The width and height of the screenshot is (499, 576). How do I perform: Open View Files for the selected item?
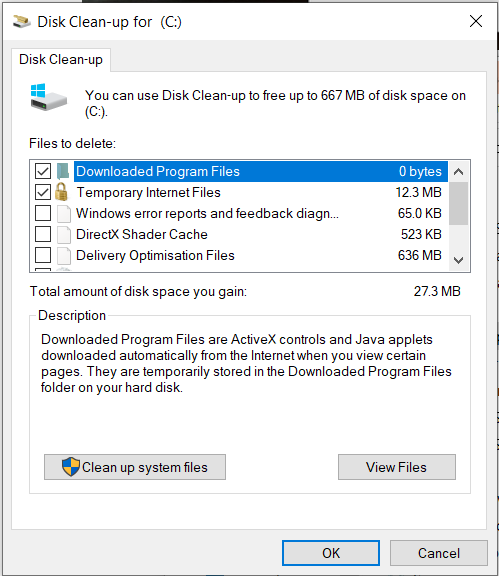pos(397,467)
